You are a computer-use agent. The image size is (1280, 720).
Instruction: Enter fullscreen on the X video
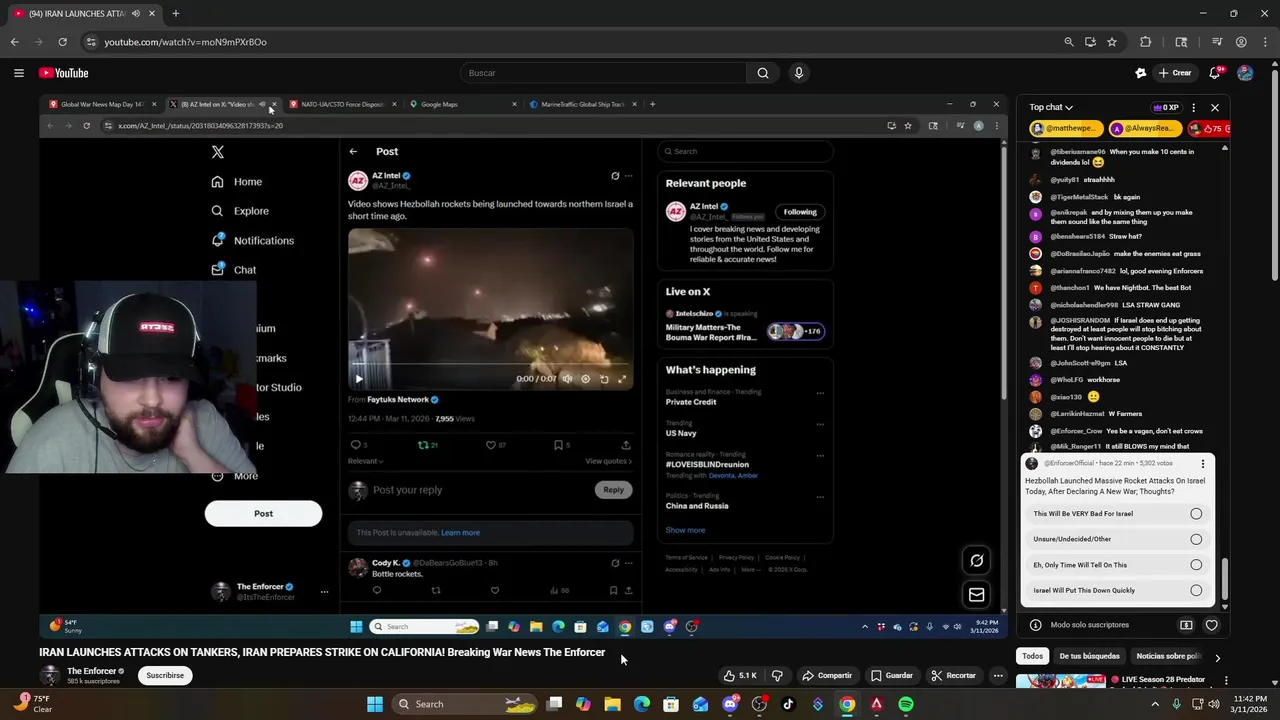click(x=622, y=379)
